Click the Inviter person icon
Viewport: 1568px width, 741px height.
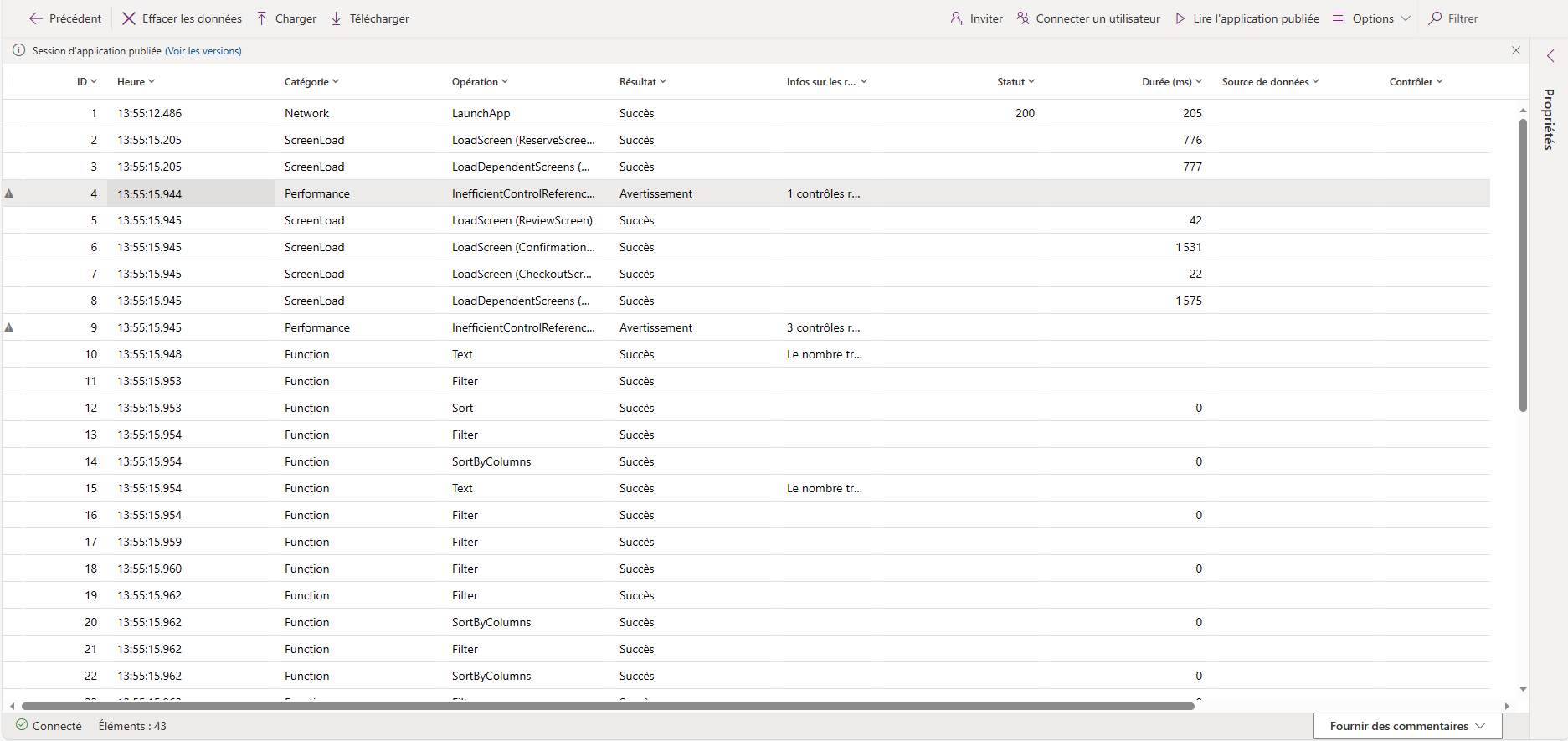(957, 18)
